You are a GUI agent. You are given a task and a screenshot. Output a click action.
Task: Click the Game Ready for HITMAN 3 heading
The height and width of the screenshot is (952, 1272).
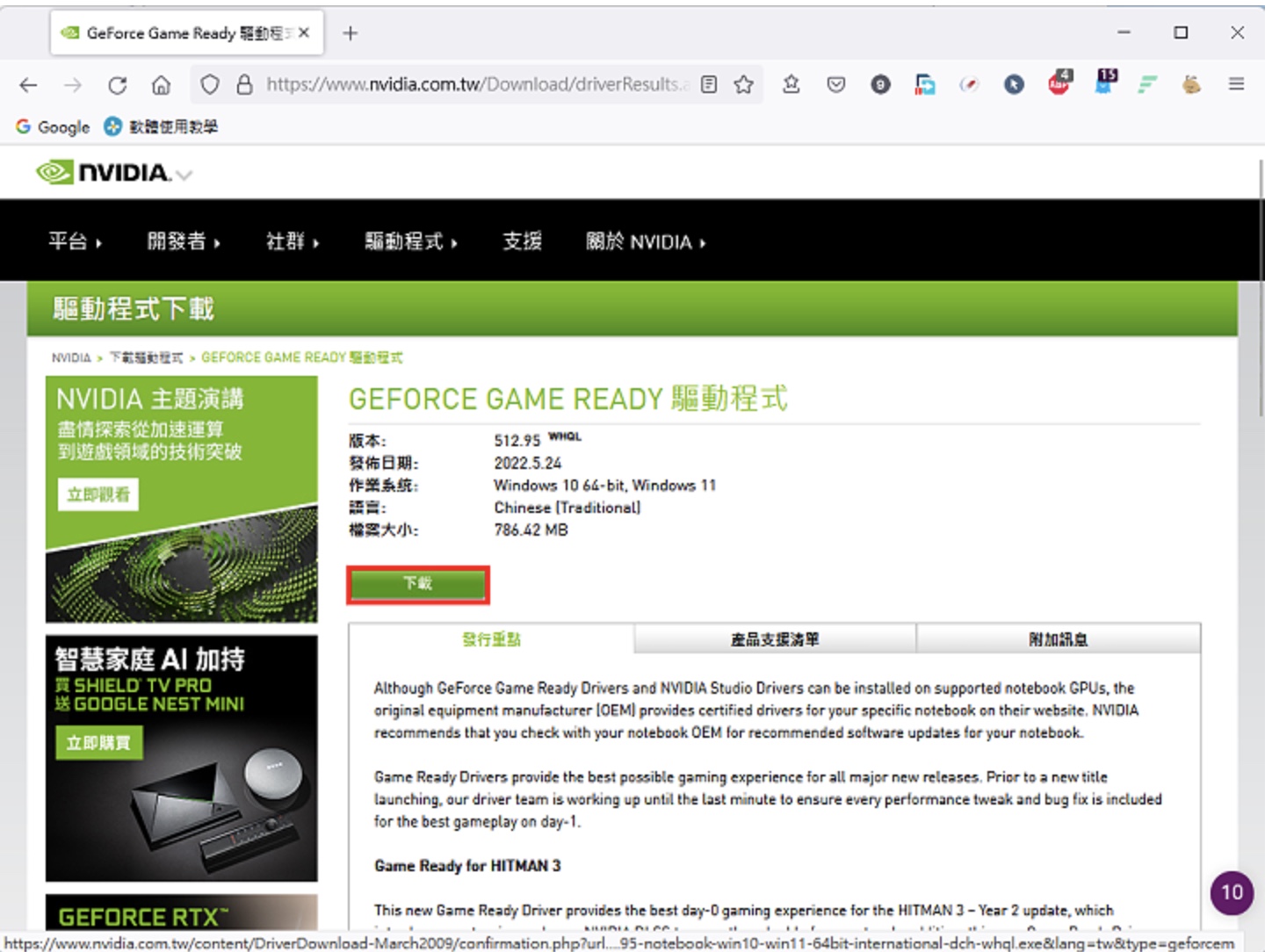[x=467, y=866]
